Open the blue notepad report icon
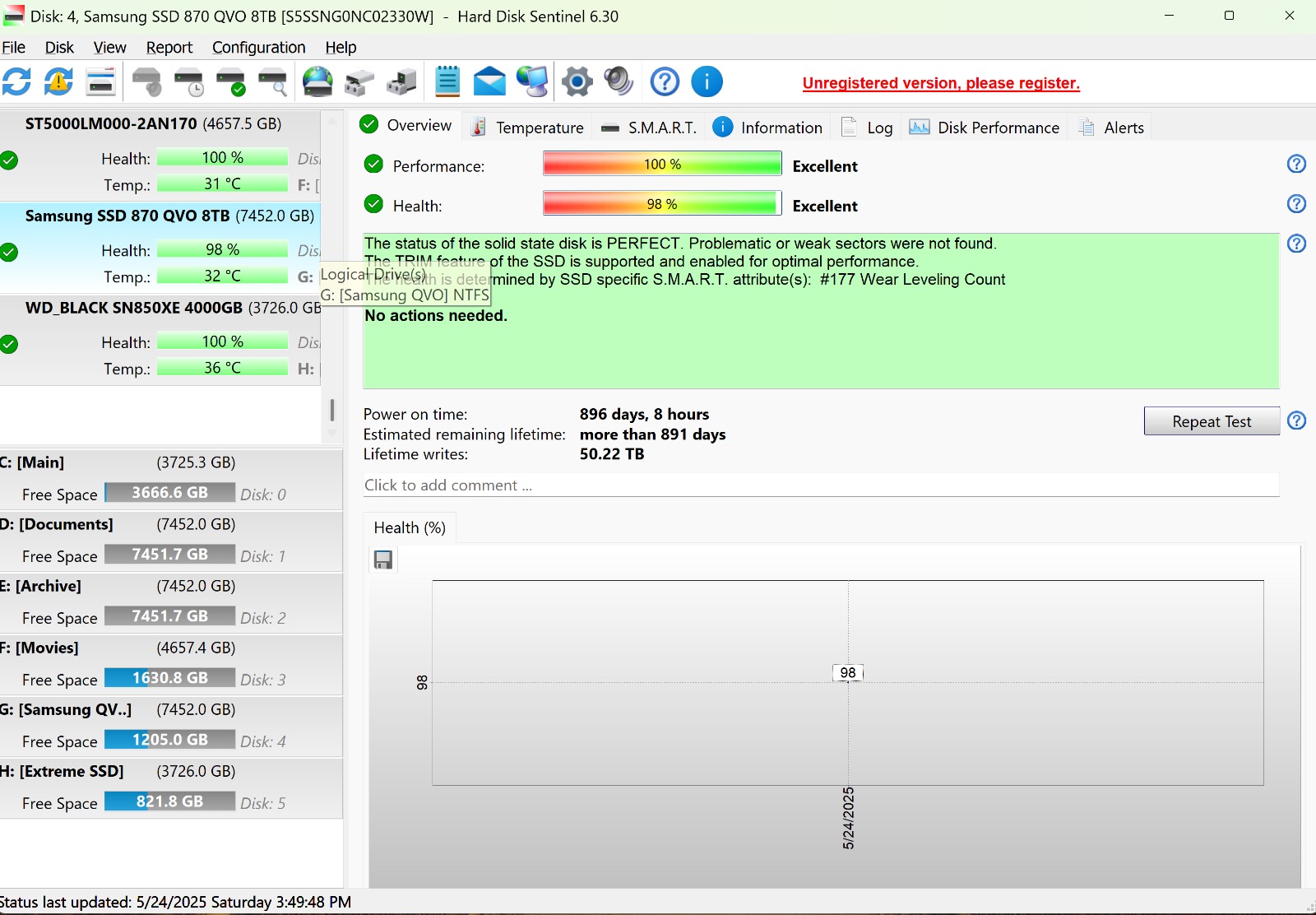 click(447, 81)
